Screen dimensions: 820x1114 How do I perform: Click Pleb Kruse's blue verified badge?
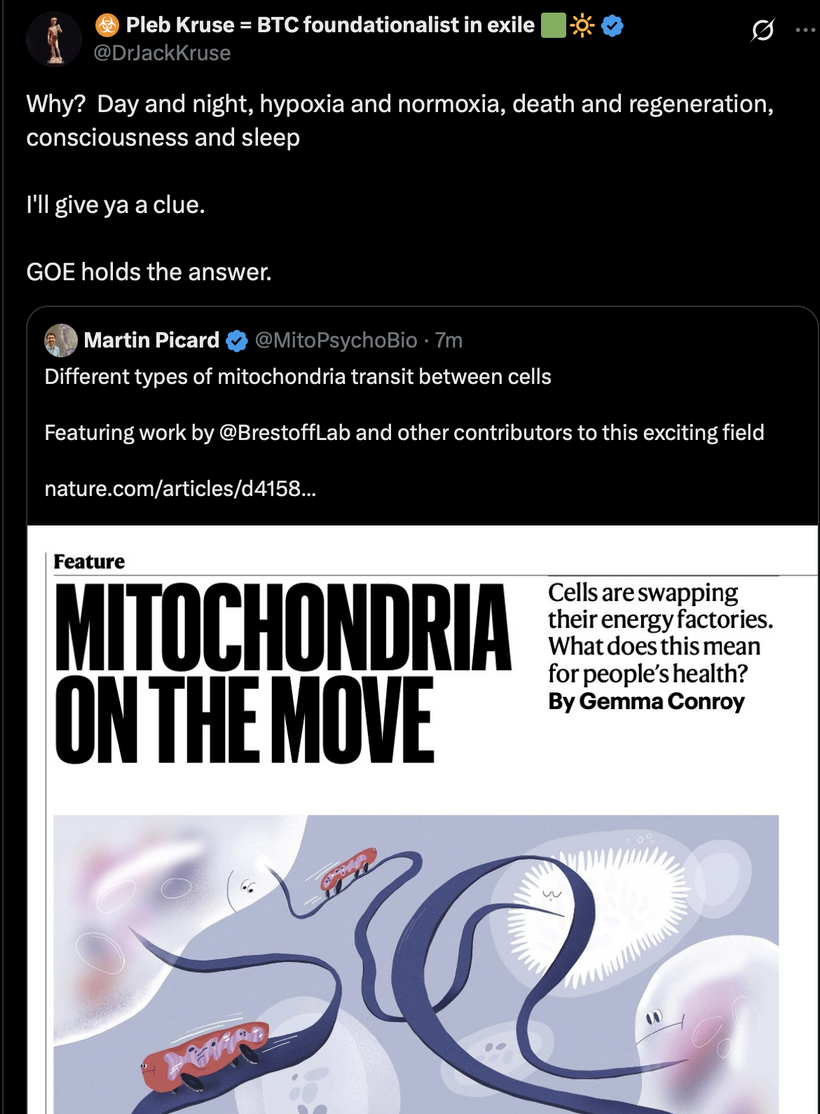tap(613, 26)
